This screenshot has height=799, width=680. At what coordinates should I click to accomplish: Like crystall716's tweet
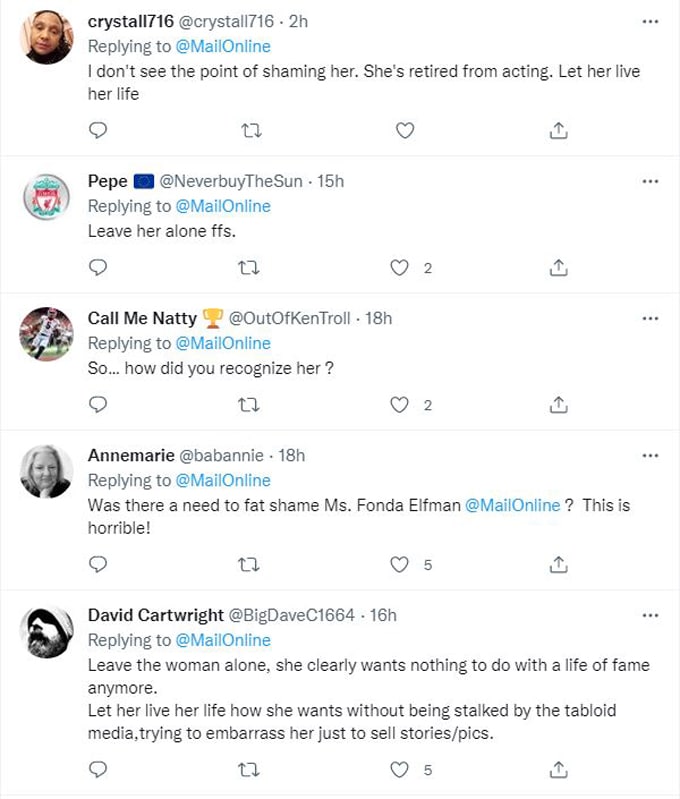coord(405,130)
